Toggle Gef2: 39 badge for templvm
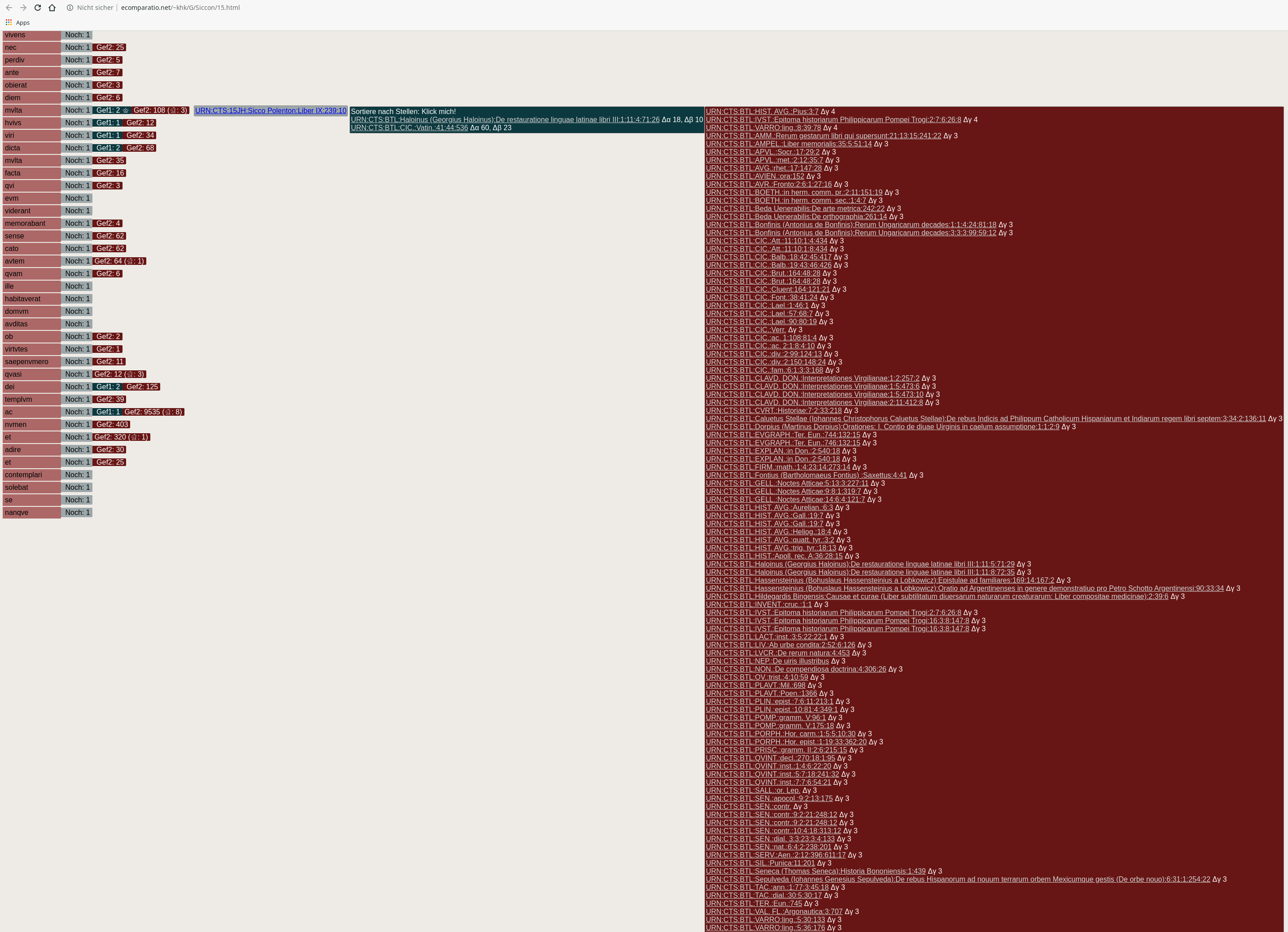The image size is (1288, 932). pos(110,399)
